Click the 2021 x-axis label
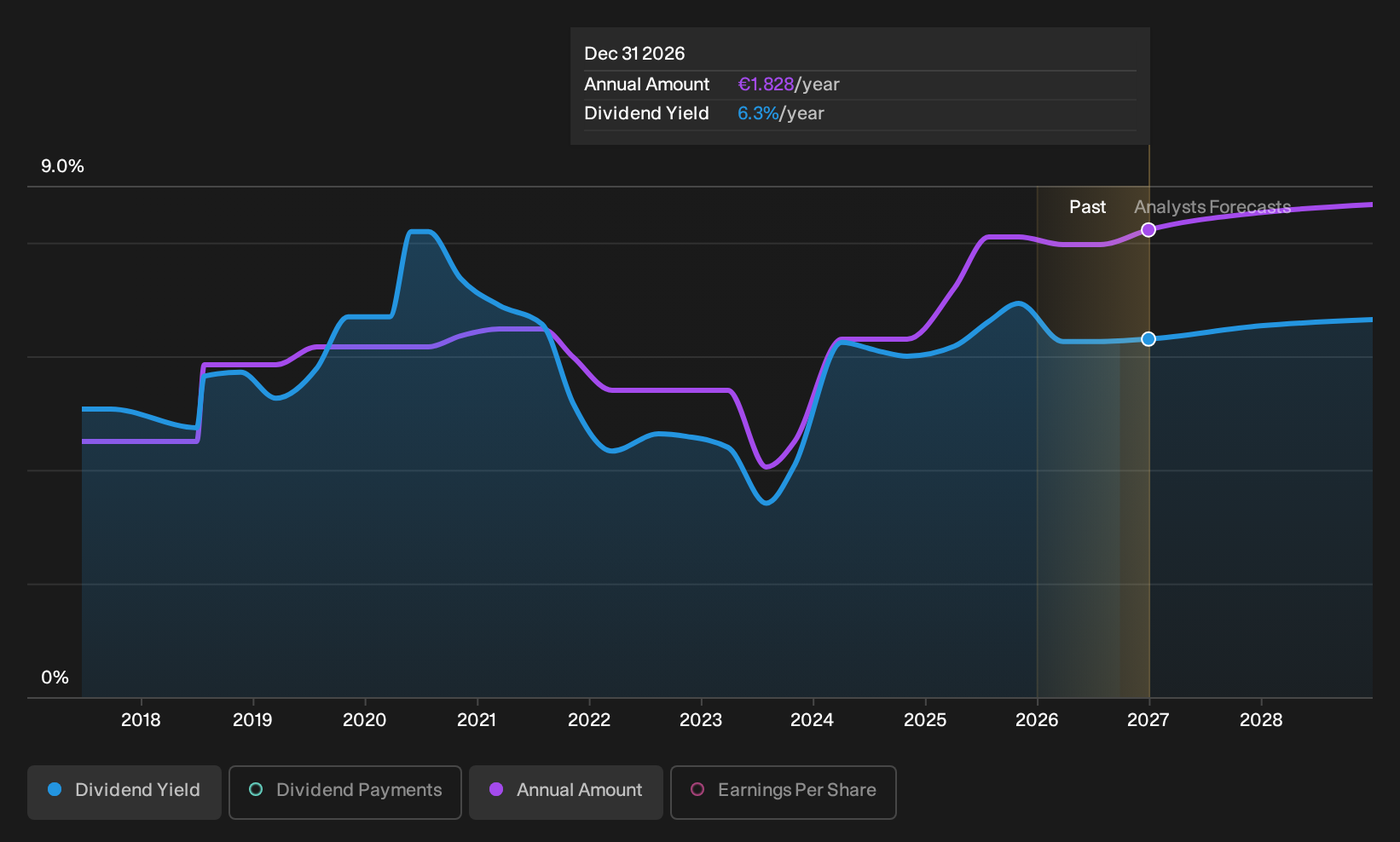Image resolution: width=1400 pixels, height=842 pixels. pos(477,720)
